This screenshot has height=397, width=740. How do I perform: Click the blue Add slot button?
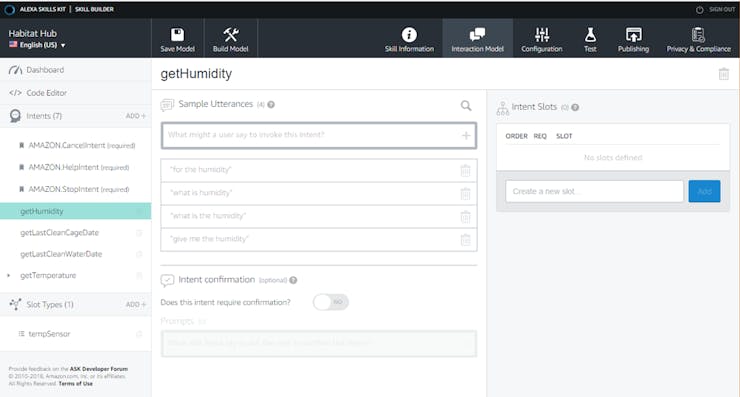[x=704, y=191]
